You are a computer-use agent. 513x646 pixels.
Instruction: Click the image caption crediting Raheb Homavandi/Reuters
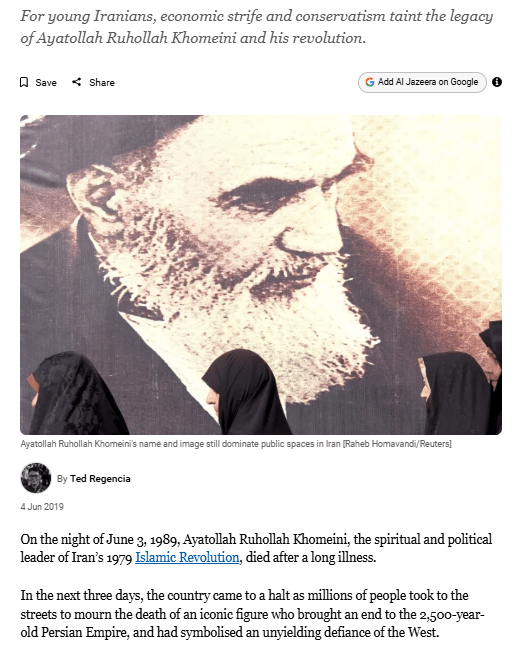click(236, 444)
